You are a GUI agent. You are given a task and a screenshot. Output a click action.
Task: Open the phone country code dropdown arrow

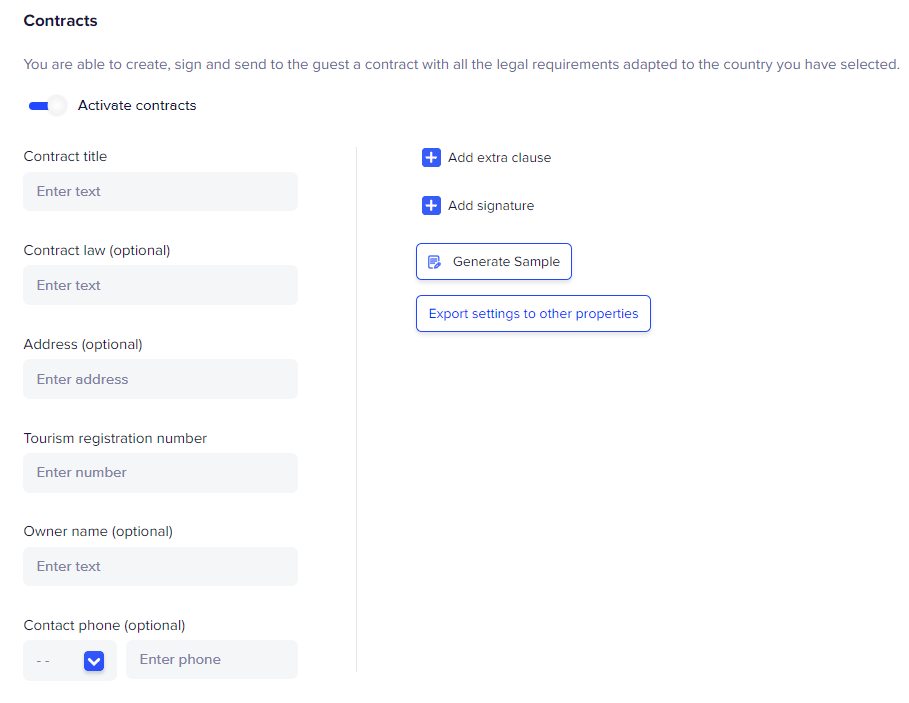click(94, 661)
